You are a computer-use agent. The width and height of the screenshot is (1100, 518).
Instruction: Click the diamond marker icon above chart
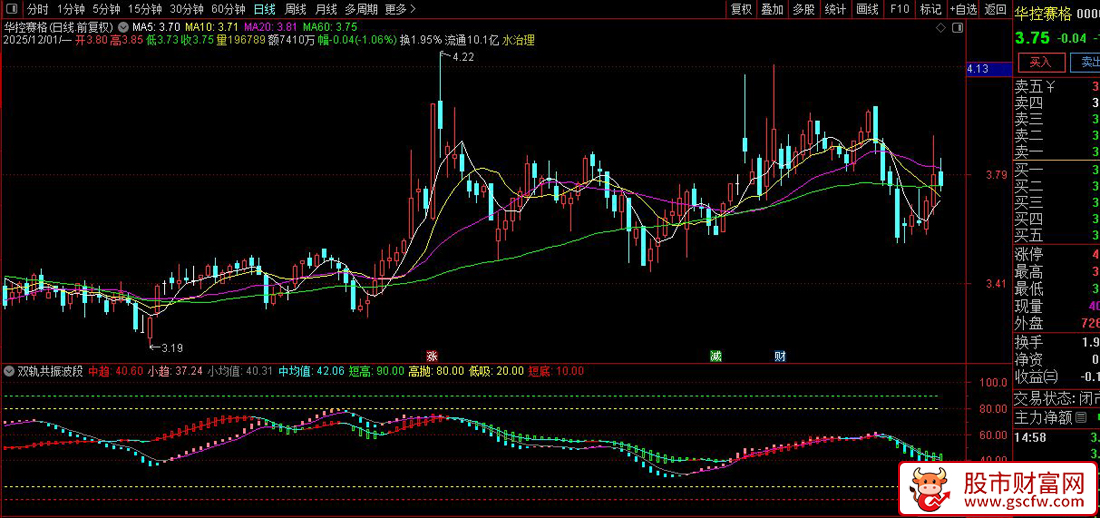(x=941, y=27)
